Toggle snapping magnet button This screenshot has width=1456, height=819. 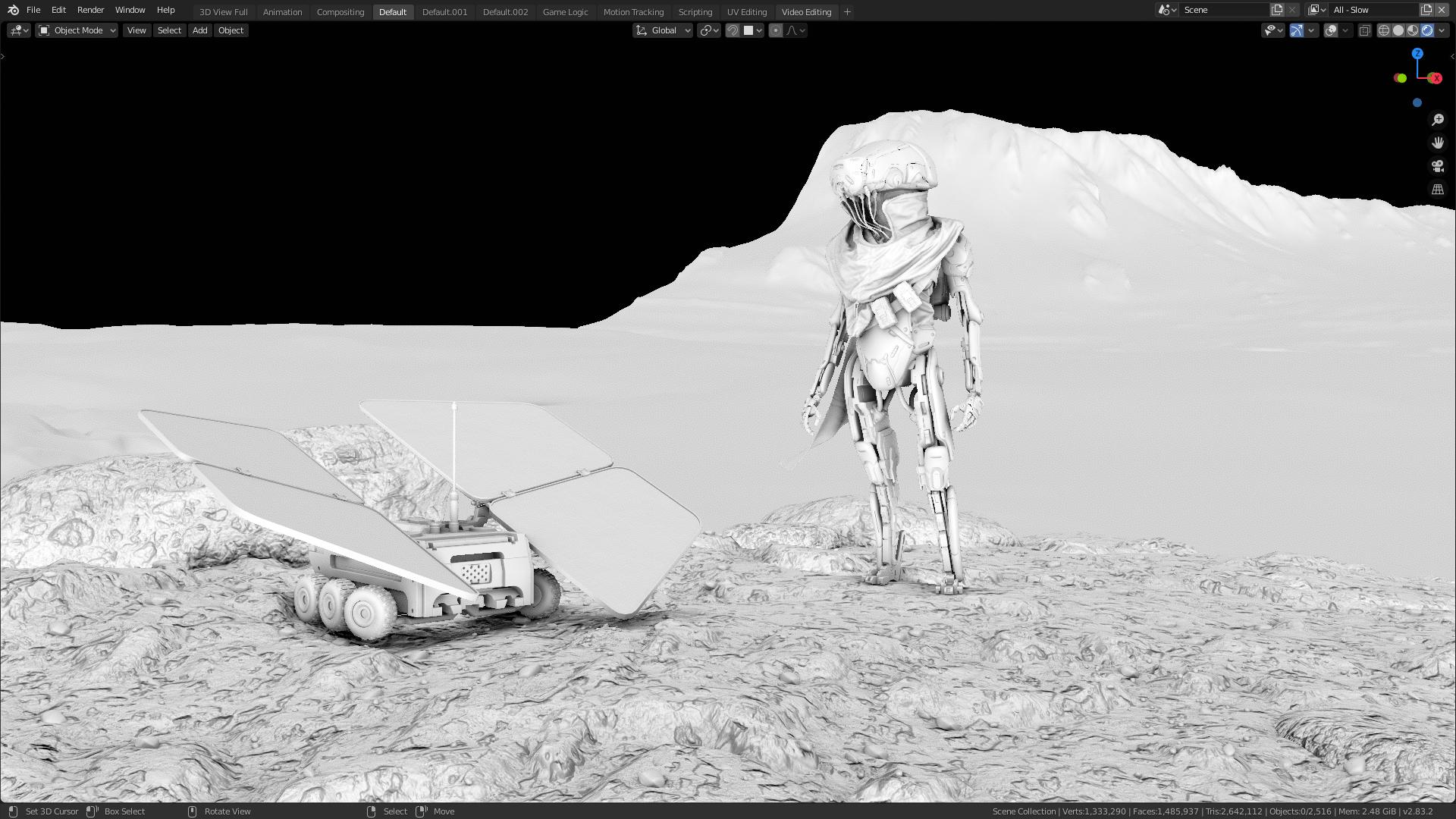coord(733,30)
